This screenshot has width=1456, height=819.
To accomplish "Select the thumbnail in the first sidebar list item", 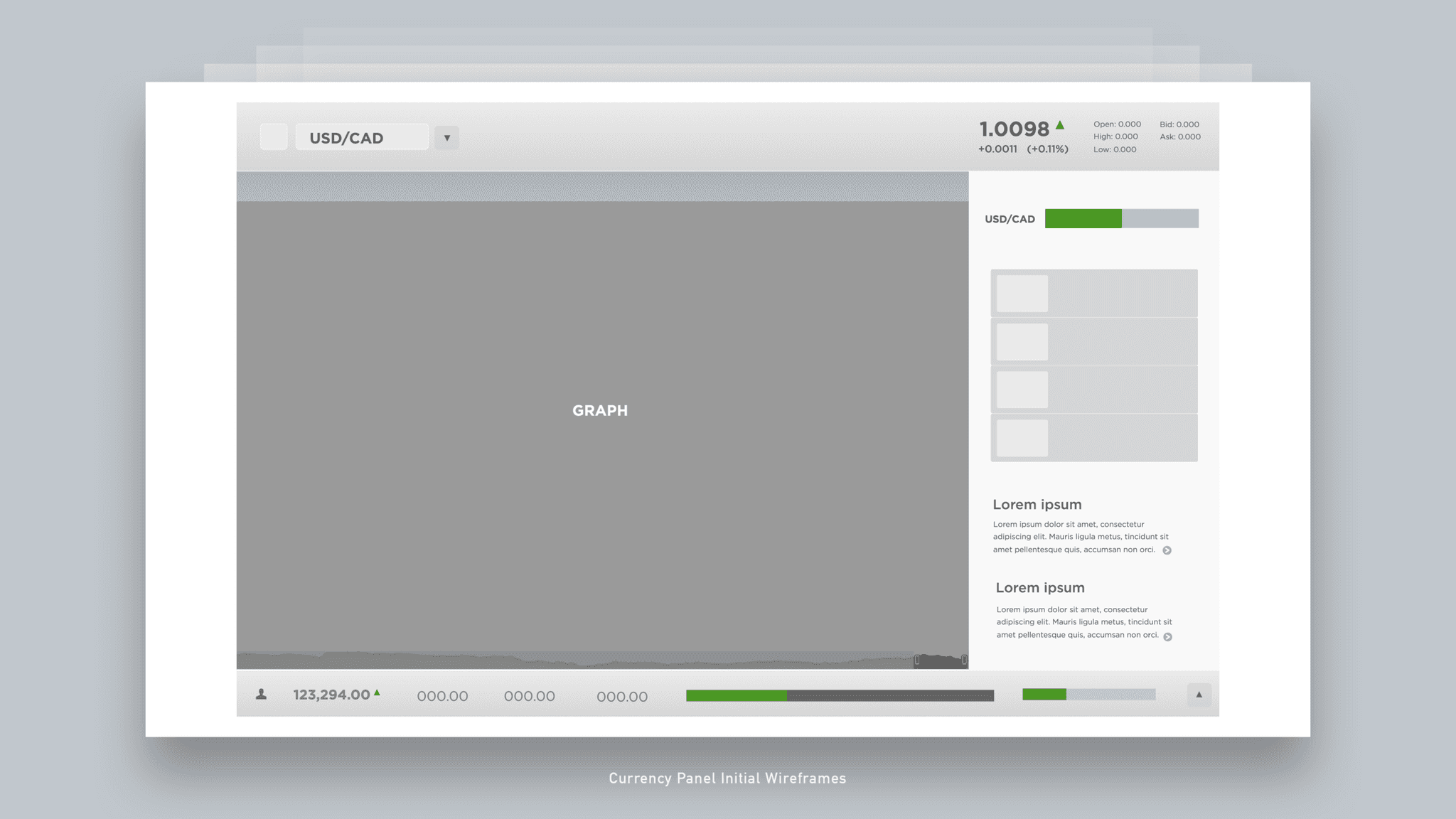I will tap(1022, 293).
